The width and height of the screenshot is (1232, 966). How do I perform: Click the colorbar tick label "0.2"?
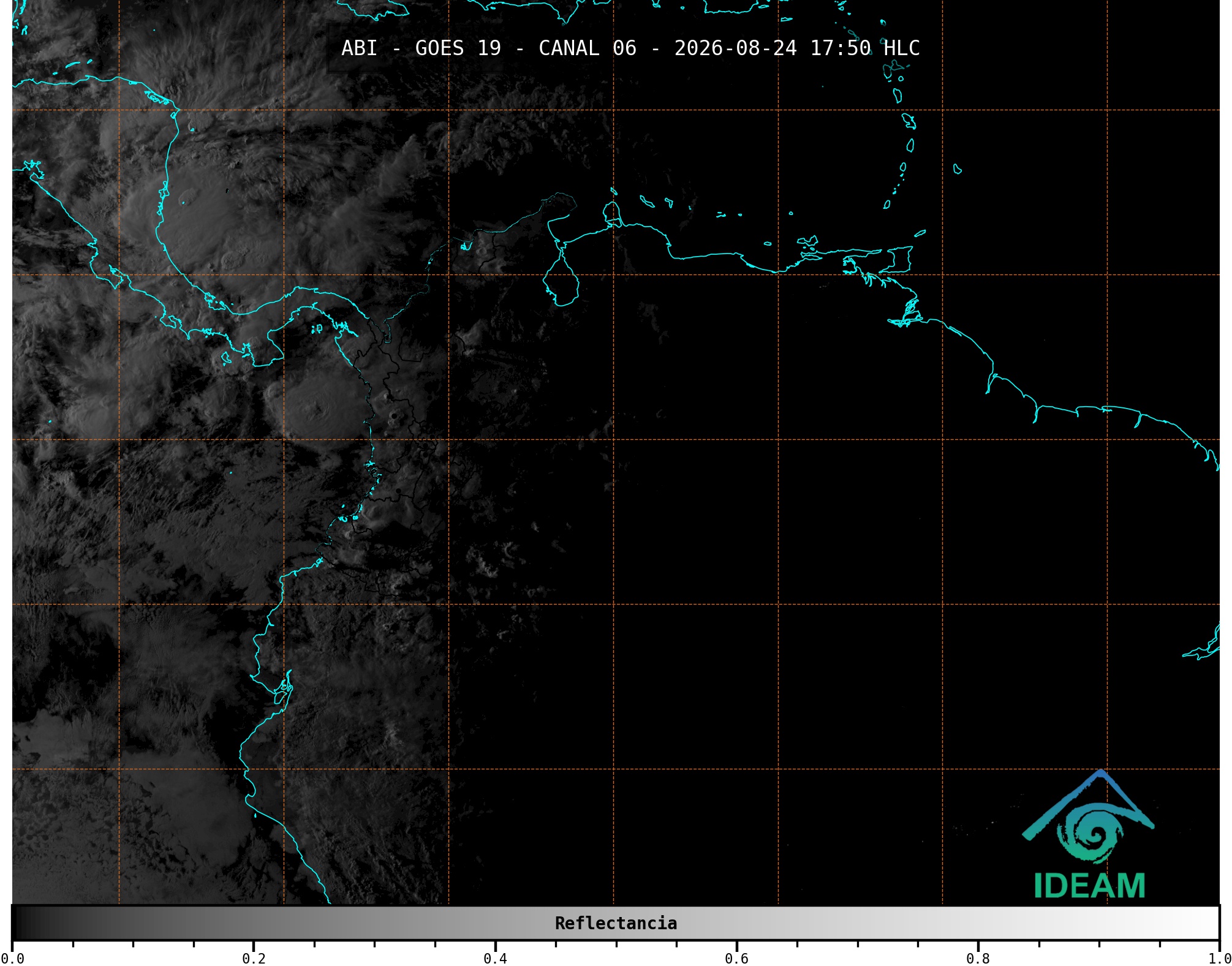(x=254, y=959)
